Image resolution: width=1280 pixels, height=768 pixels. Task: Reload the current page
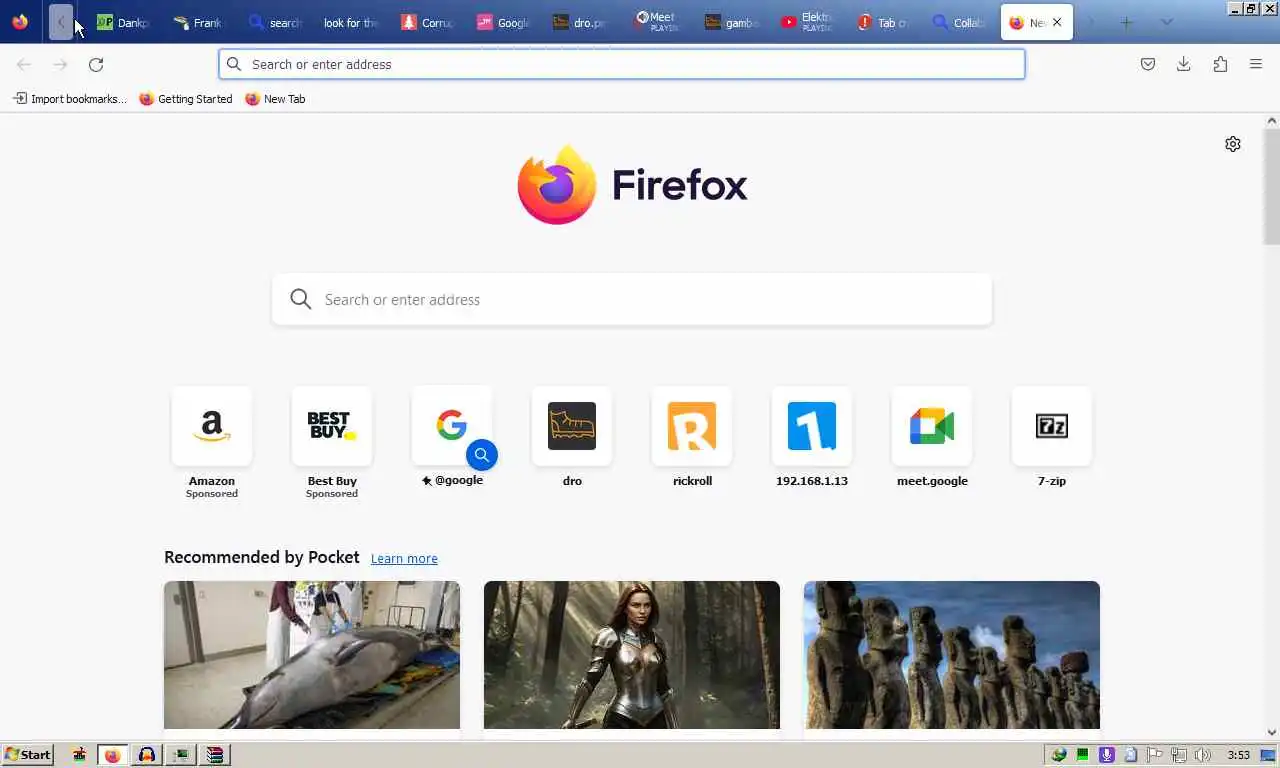(x=96, y=64)
